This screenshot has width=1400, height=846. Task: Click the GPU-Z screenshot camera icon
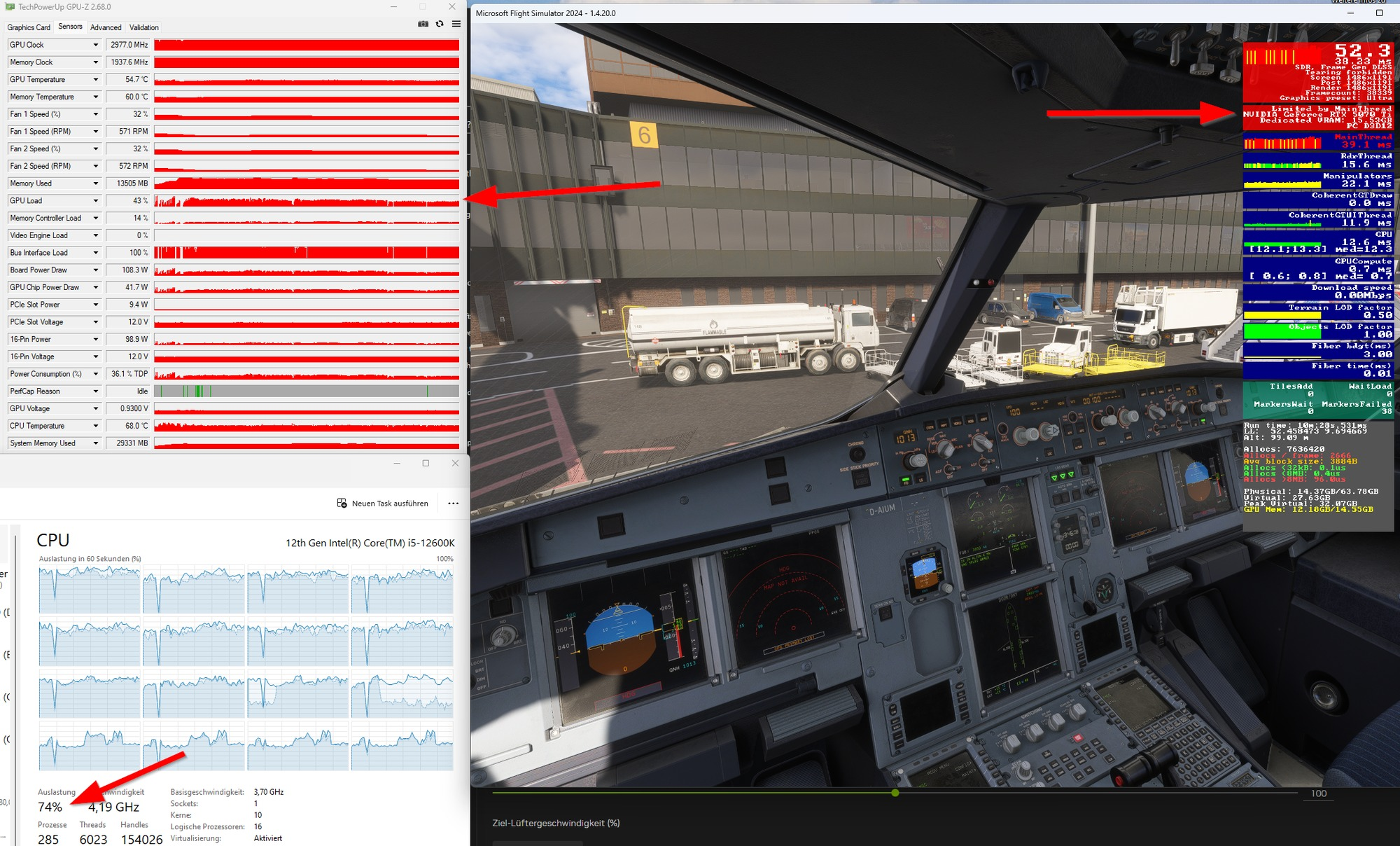click(x=423, y=24)
